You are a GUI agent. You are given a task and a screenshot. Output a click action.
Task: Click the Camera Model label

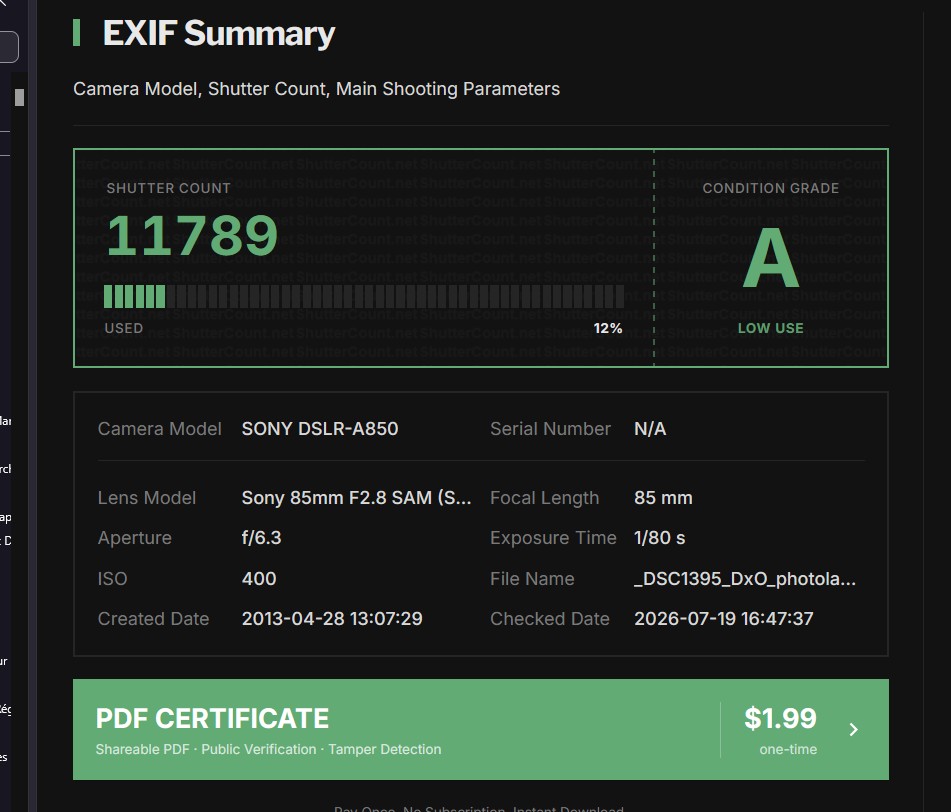[160, 429]
